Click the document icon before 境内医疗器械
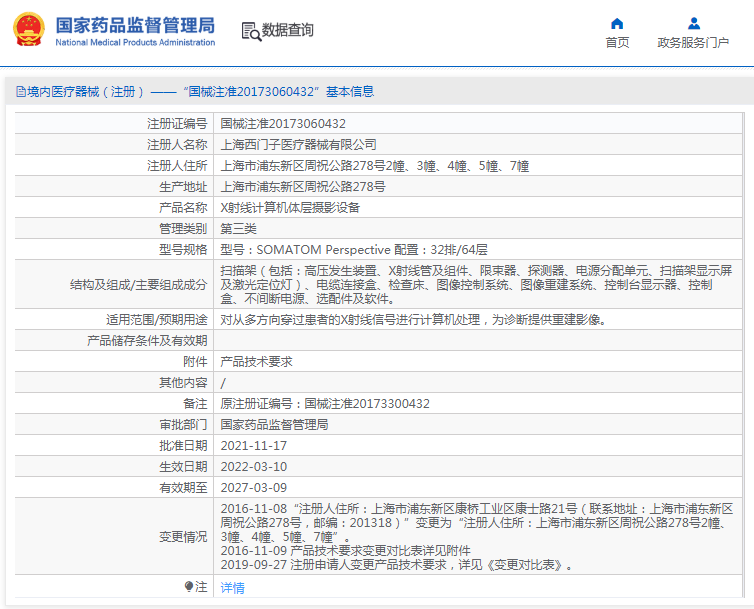The height and width of the screenshot is (609, 754). click(21, 91)
